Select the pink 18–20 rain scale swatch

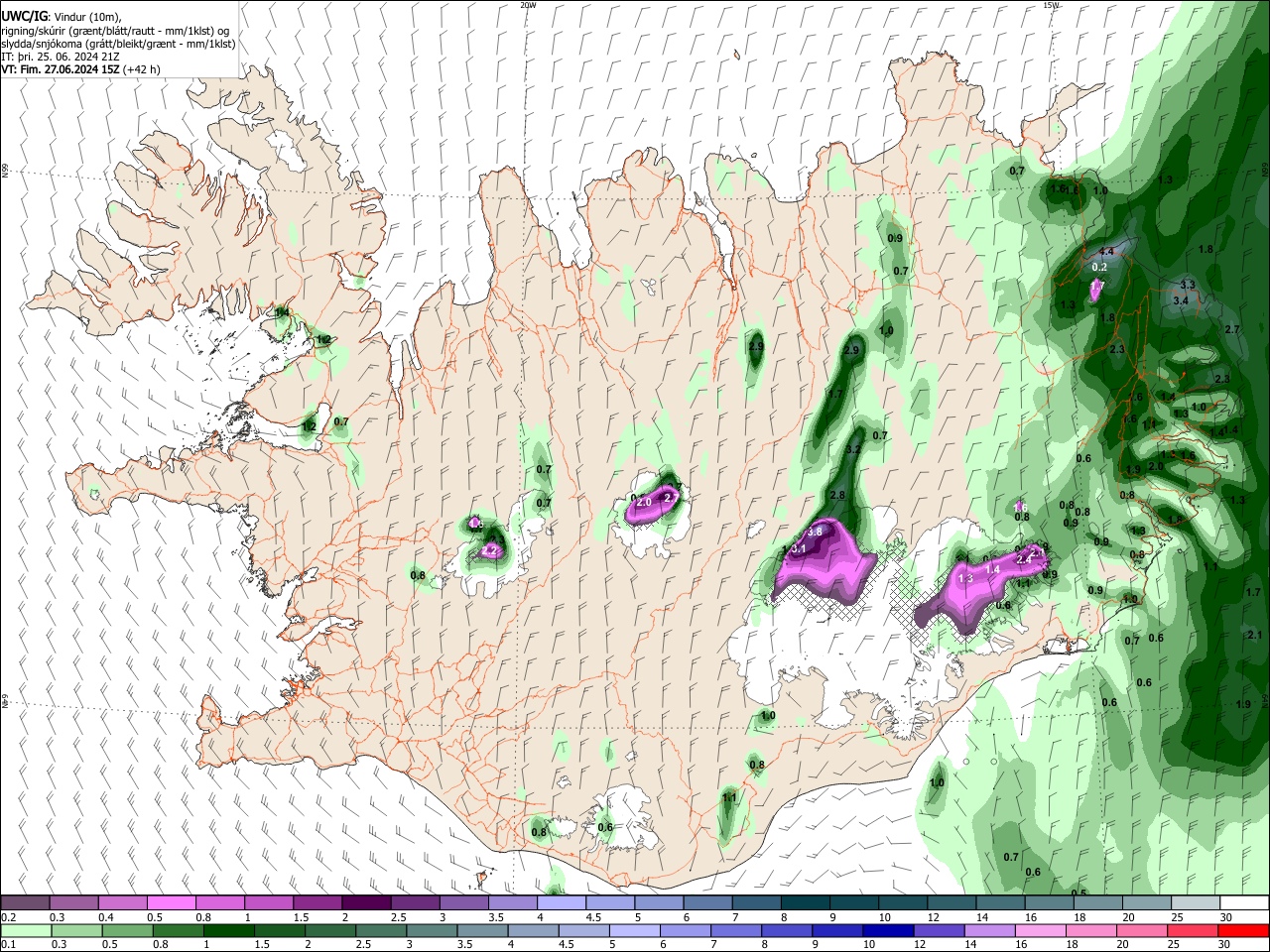(x=1091, y=930)
